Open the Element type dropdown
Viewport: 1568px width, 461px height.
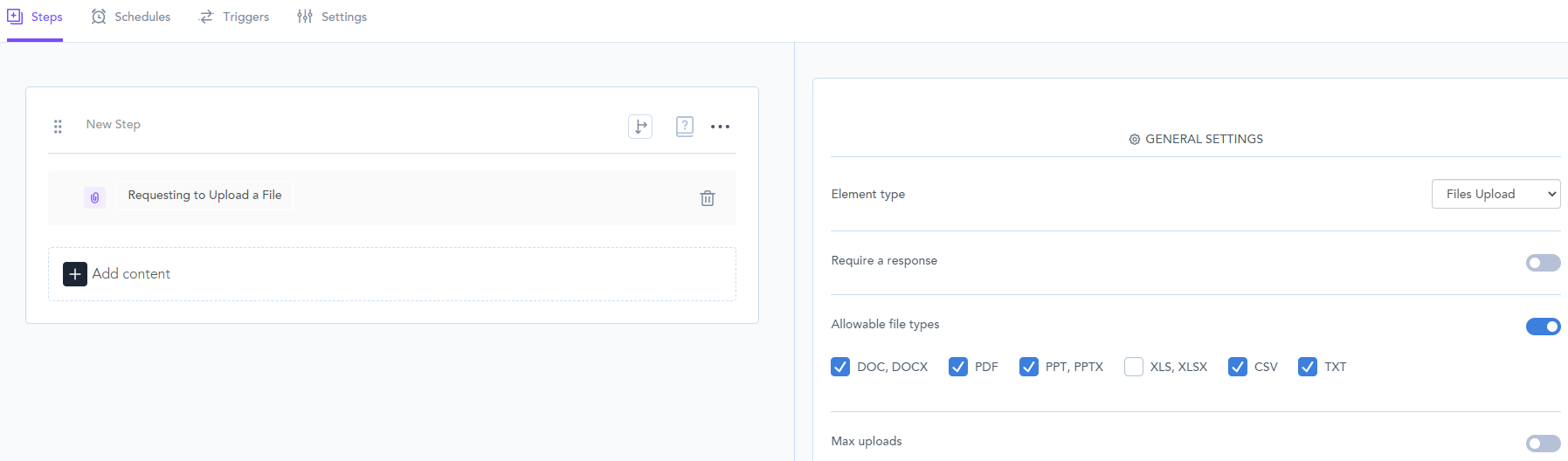(1495, 194)
